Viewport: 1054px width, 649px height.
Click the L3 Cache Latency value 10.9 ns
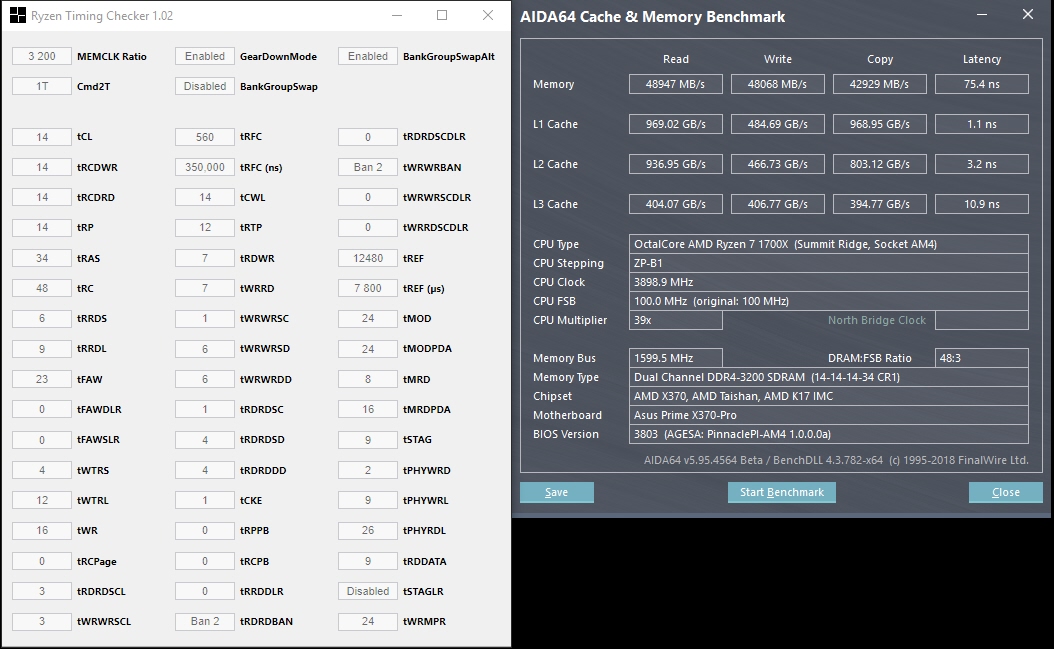pyautogui.click(x=981, y=204)
